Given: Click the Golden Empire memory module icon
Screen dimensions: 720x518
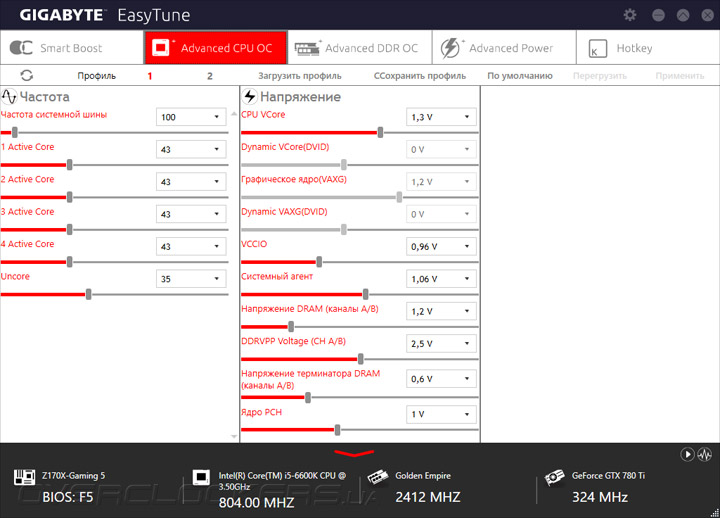Looking at the screenshot, I should tap(377, 477).
